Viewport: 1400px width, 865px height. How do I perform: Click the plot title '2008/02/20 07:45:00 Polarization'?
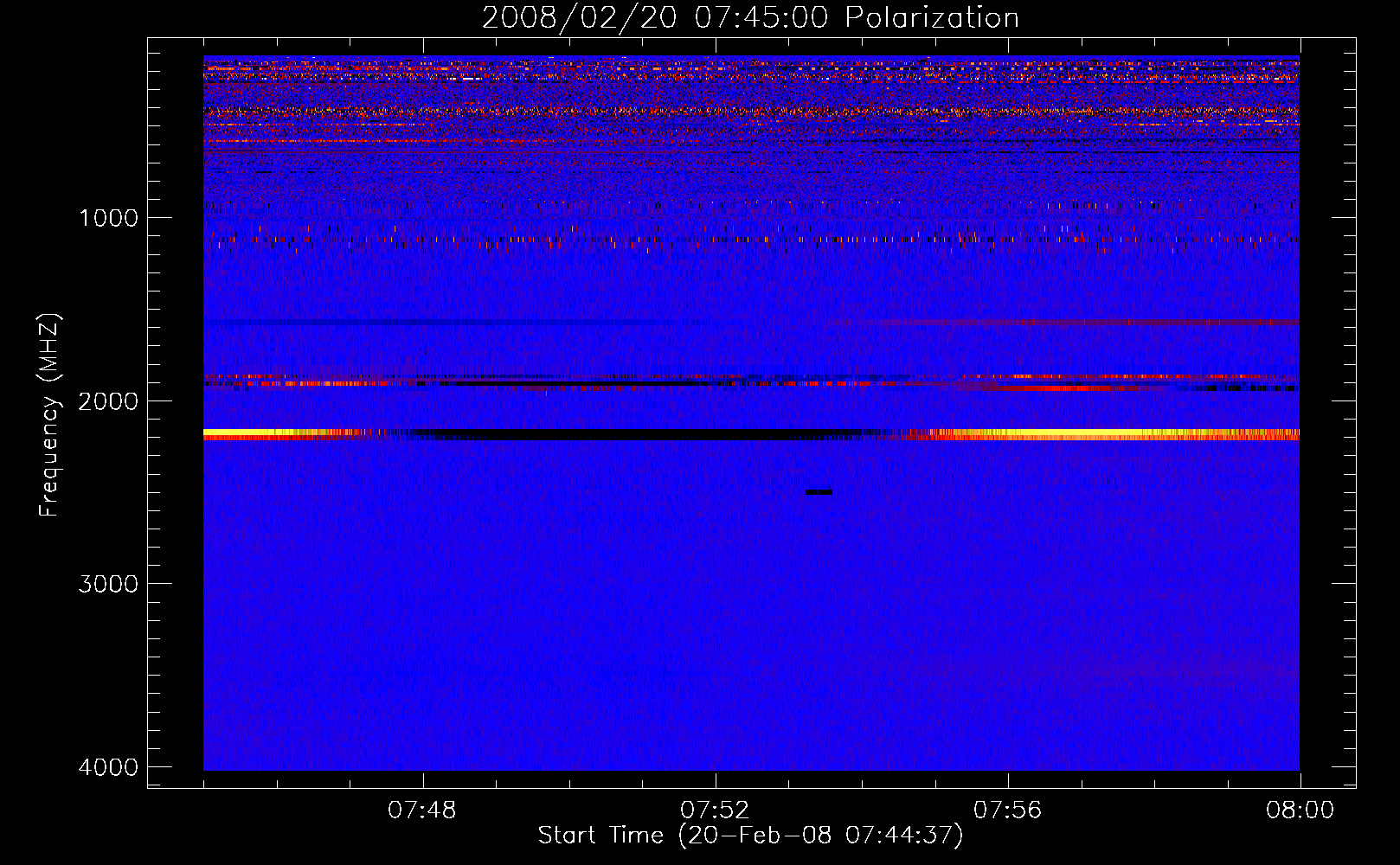pyautogui.click(x=750, y=18)
